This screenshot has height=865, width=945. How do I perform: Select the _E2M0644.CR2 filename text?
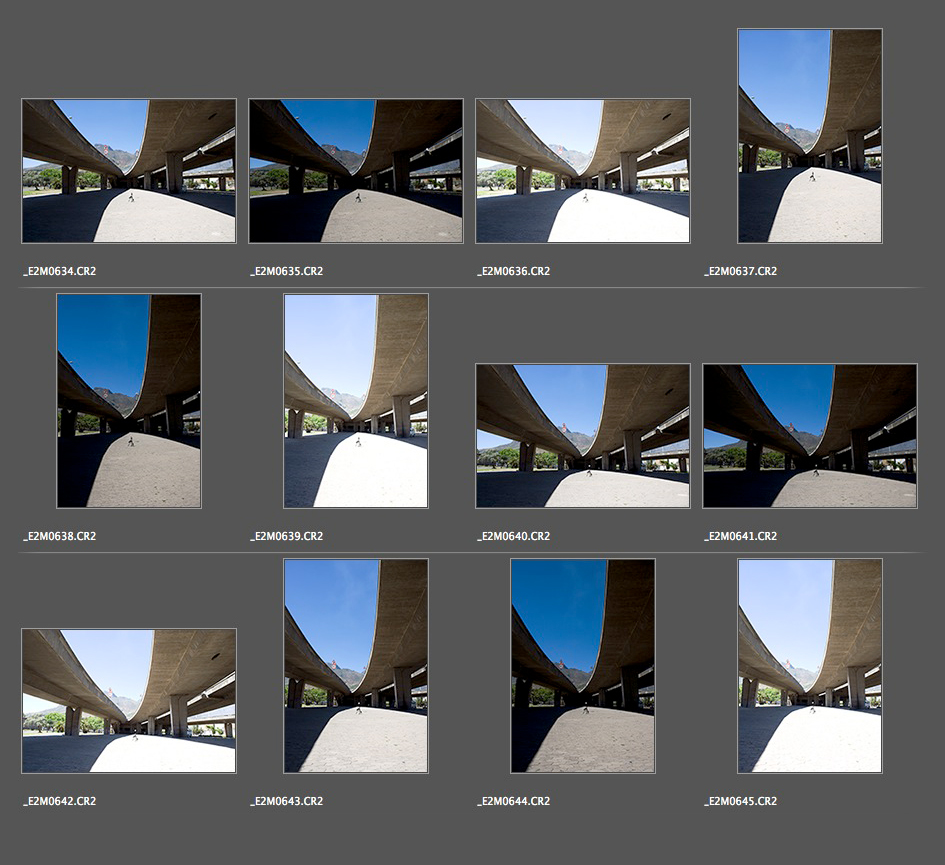click(x=514, y=802)
